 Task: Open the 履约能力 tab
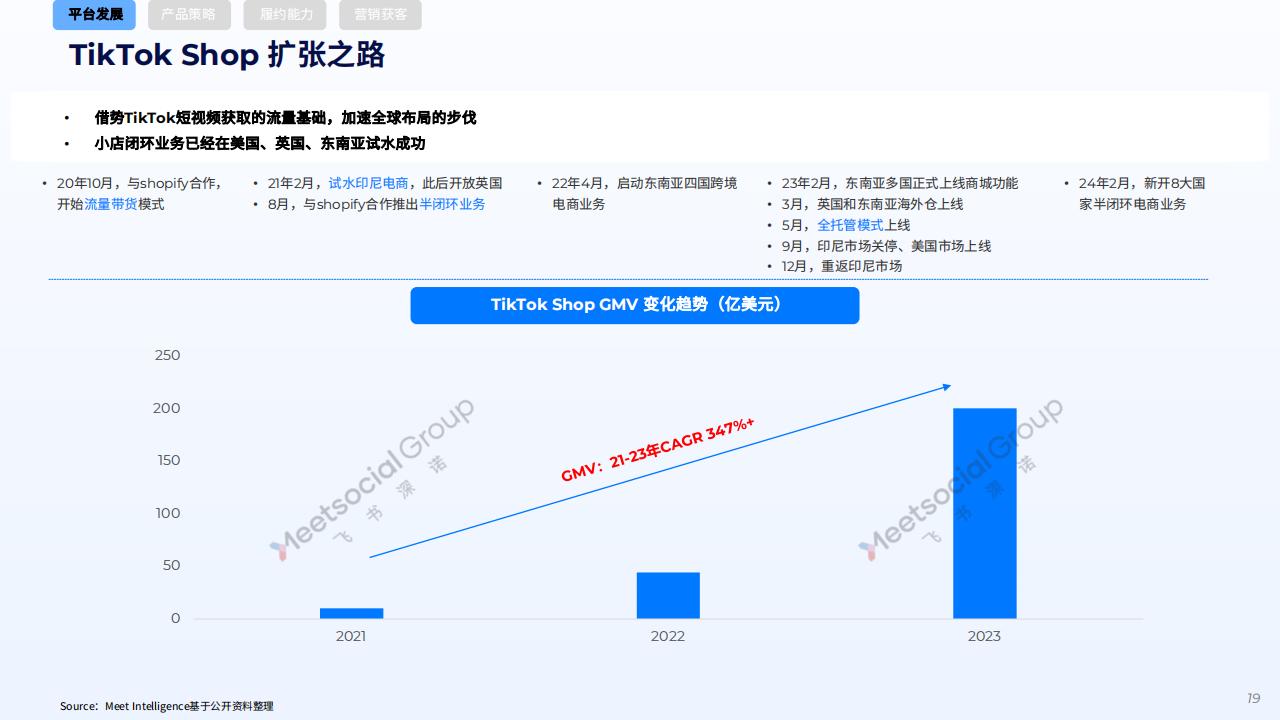click(x=285, y=15)
